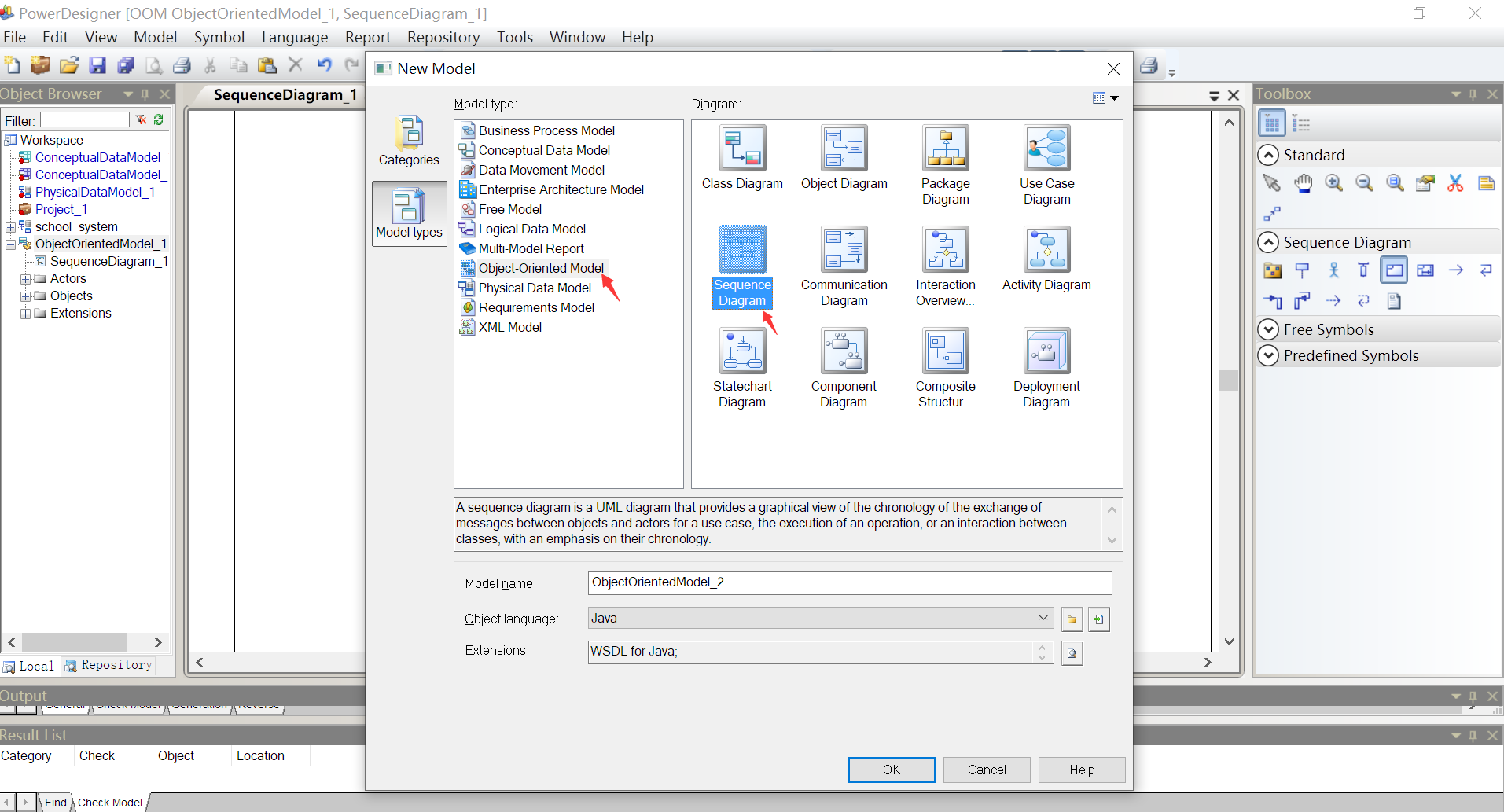Click the Model name input field
The image size is (1504, 812).
pos(850,582)
